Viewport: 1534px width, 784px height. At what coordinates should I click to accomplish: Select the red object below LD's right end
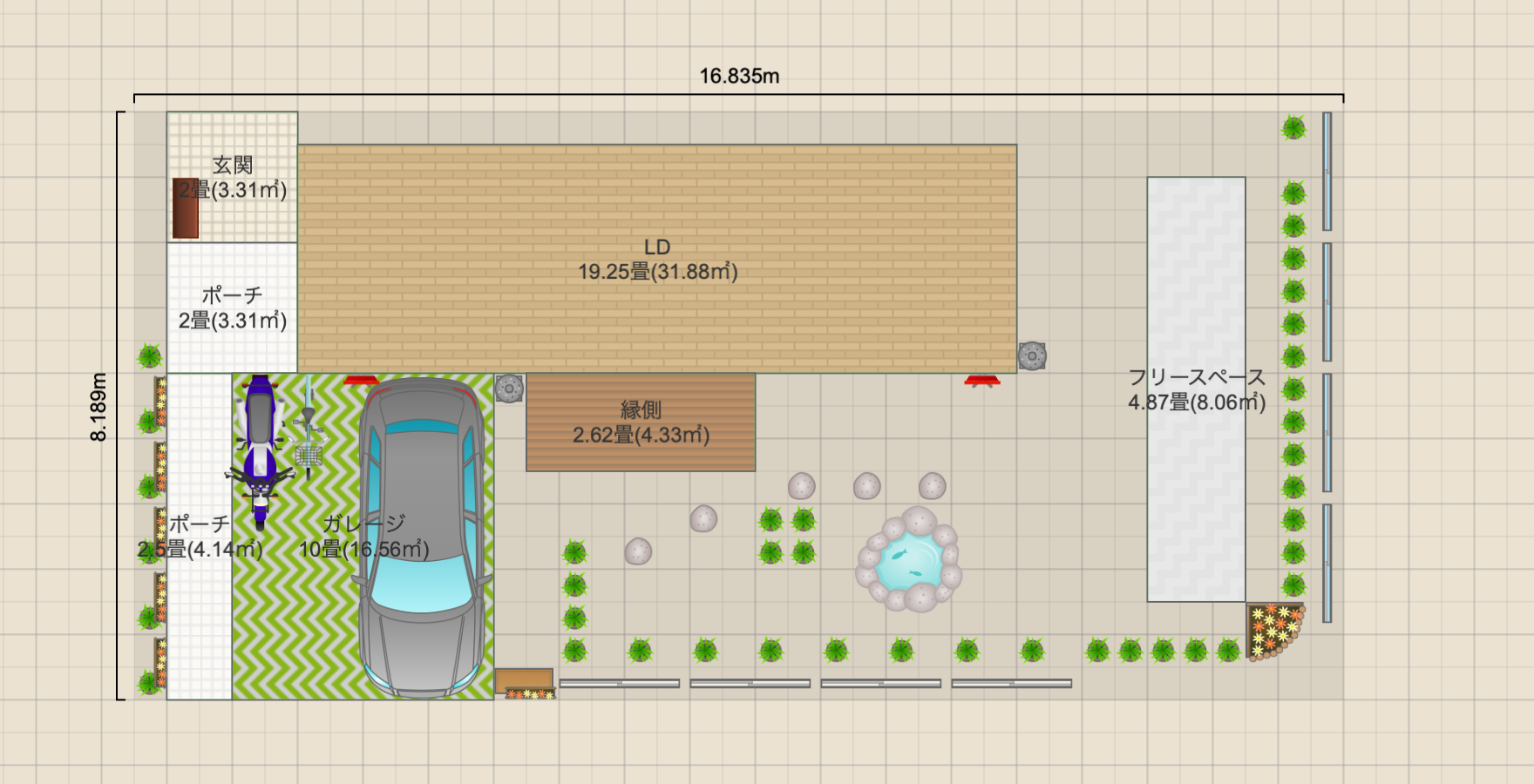[x=982, y=381]
